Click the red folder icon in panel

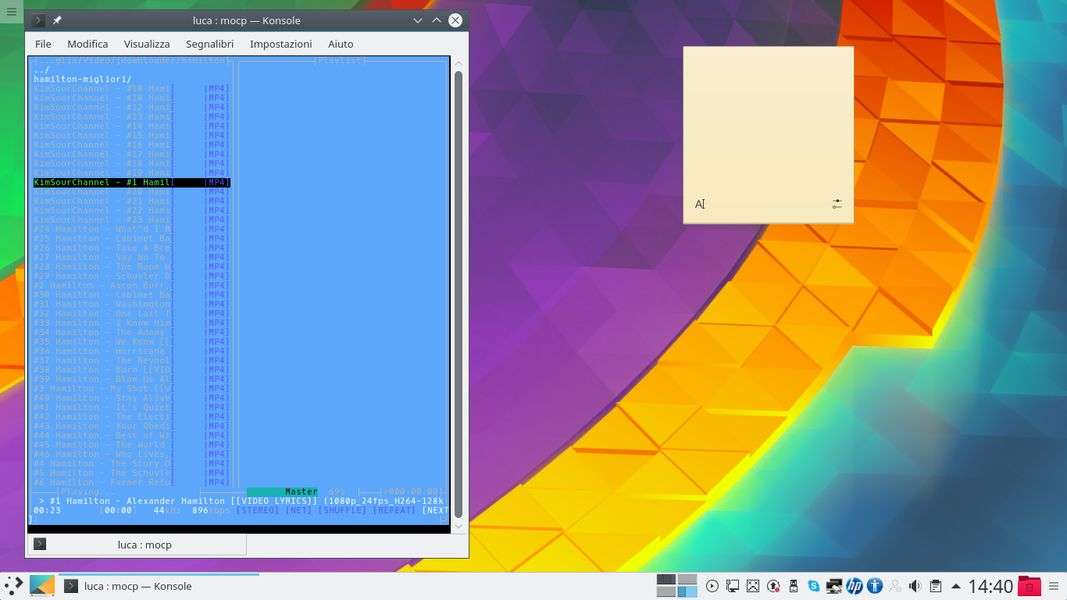[x=1029, y=586]
